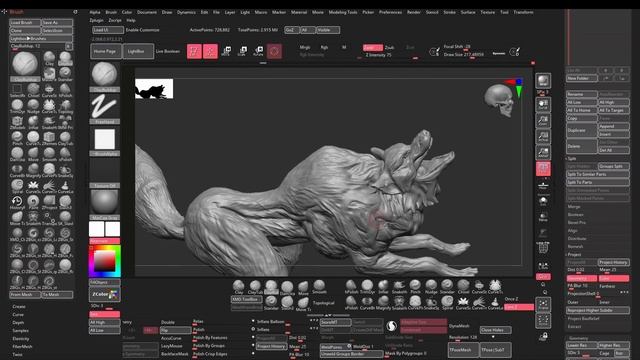Image resolution: width=640 pixels, height=360 pixels.
Task: Expand the Samples brush submenu
Action: (x=20, y=331)
